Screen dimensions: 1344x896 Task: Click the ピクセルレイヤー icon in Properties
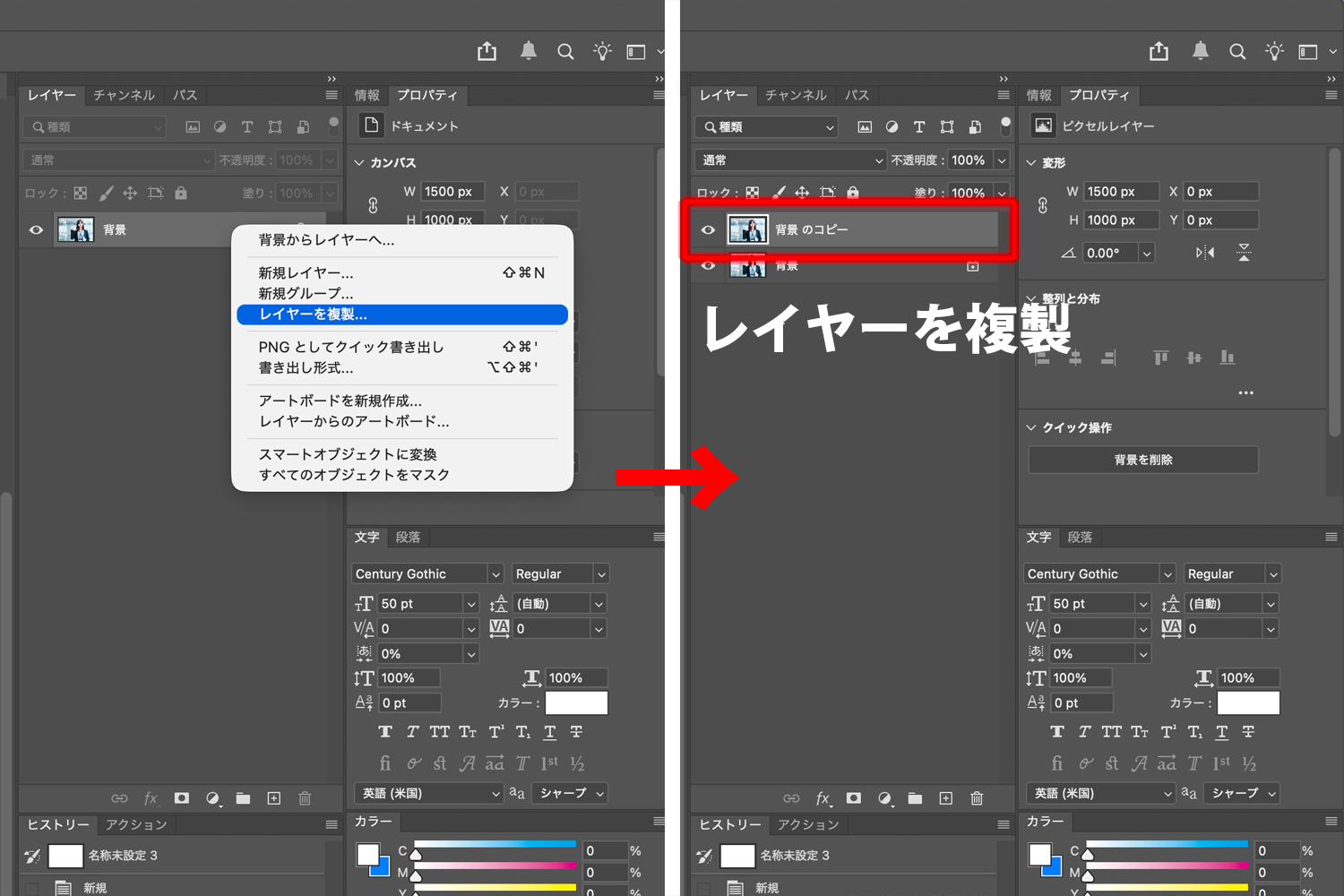point(1043,126)
